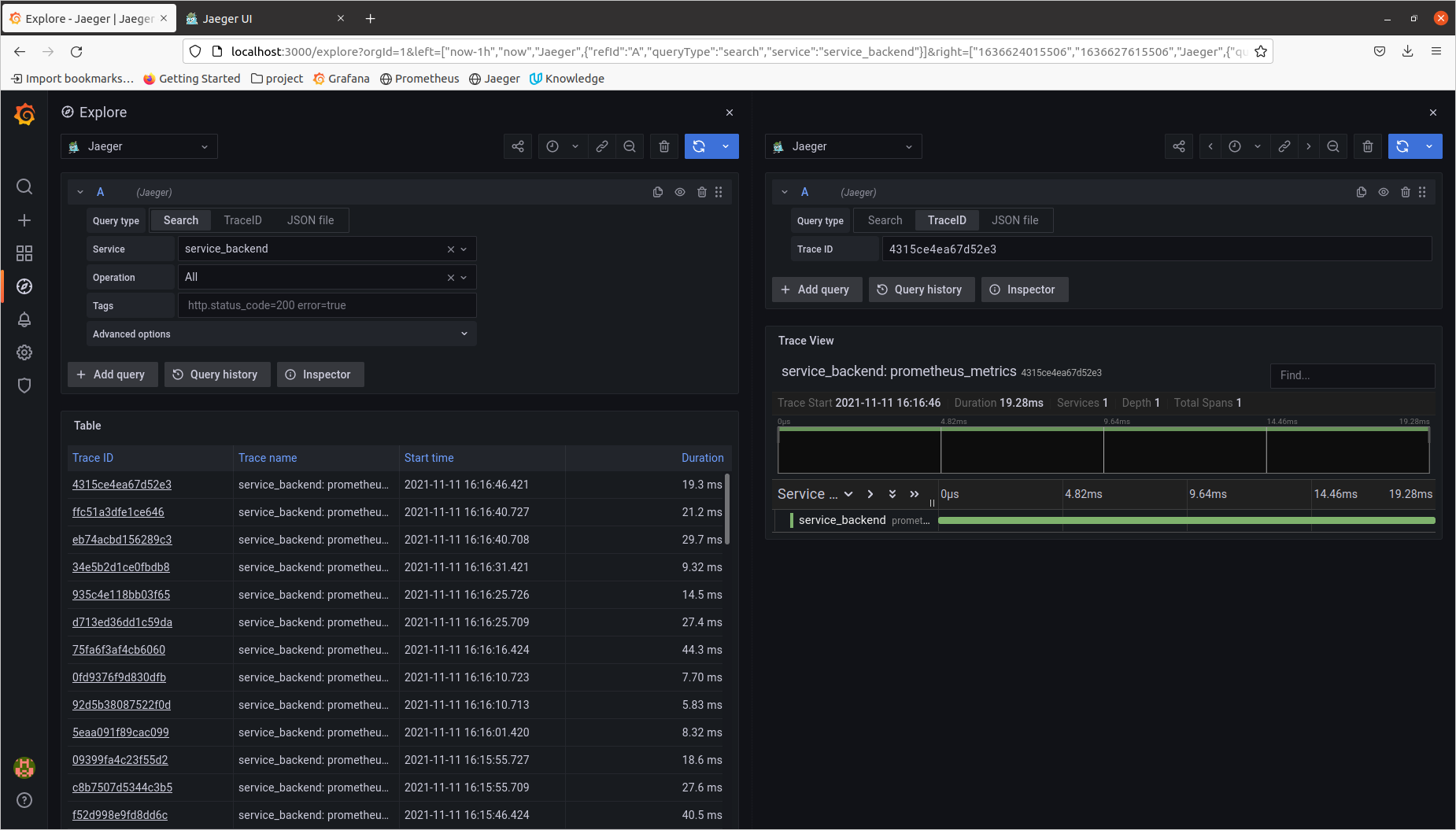Click green service_backend span bar
The image size is (1456, 830).
pos(1187,520)
